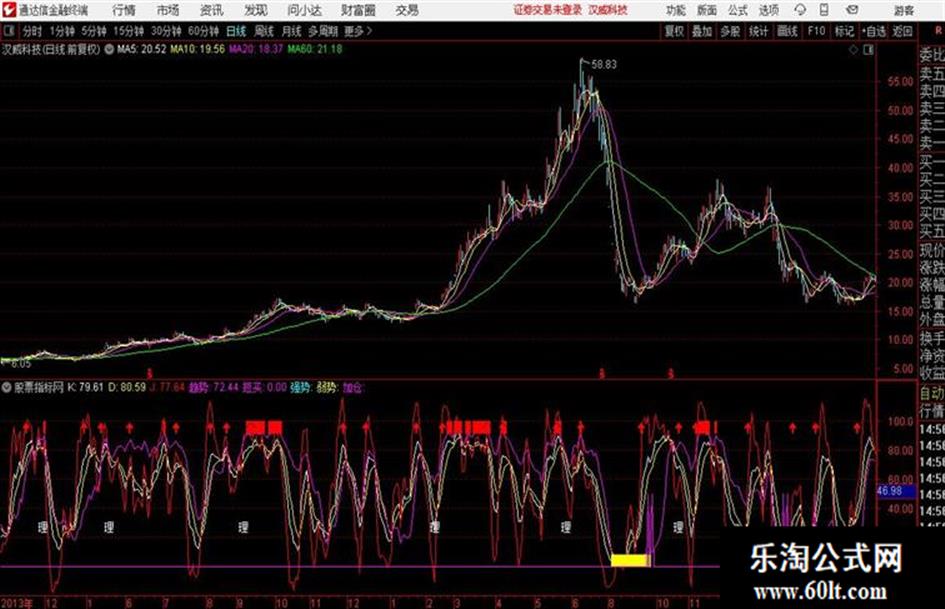Open the headset customer service icon
Image resolution: width=945 pixels, height=609 pixels.
(800, 10)
